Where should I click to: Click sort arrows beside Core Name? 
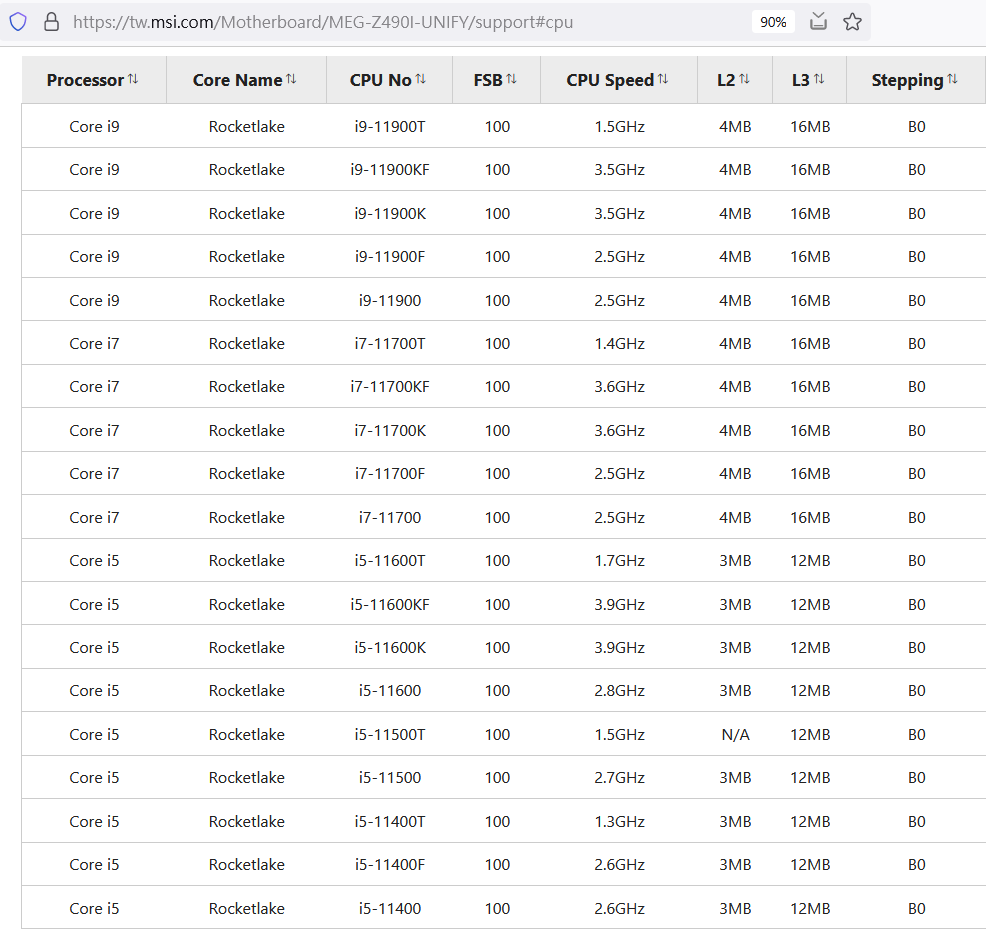pyautogui.click(x=291, y=79)
